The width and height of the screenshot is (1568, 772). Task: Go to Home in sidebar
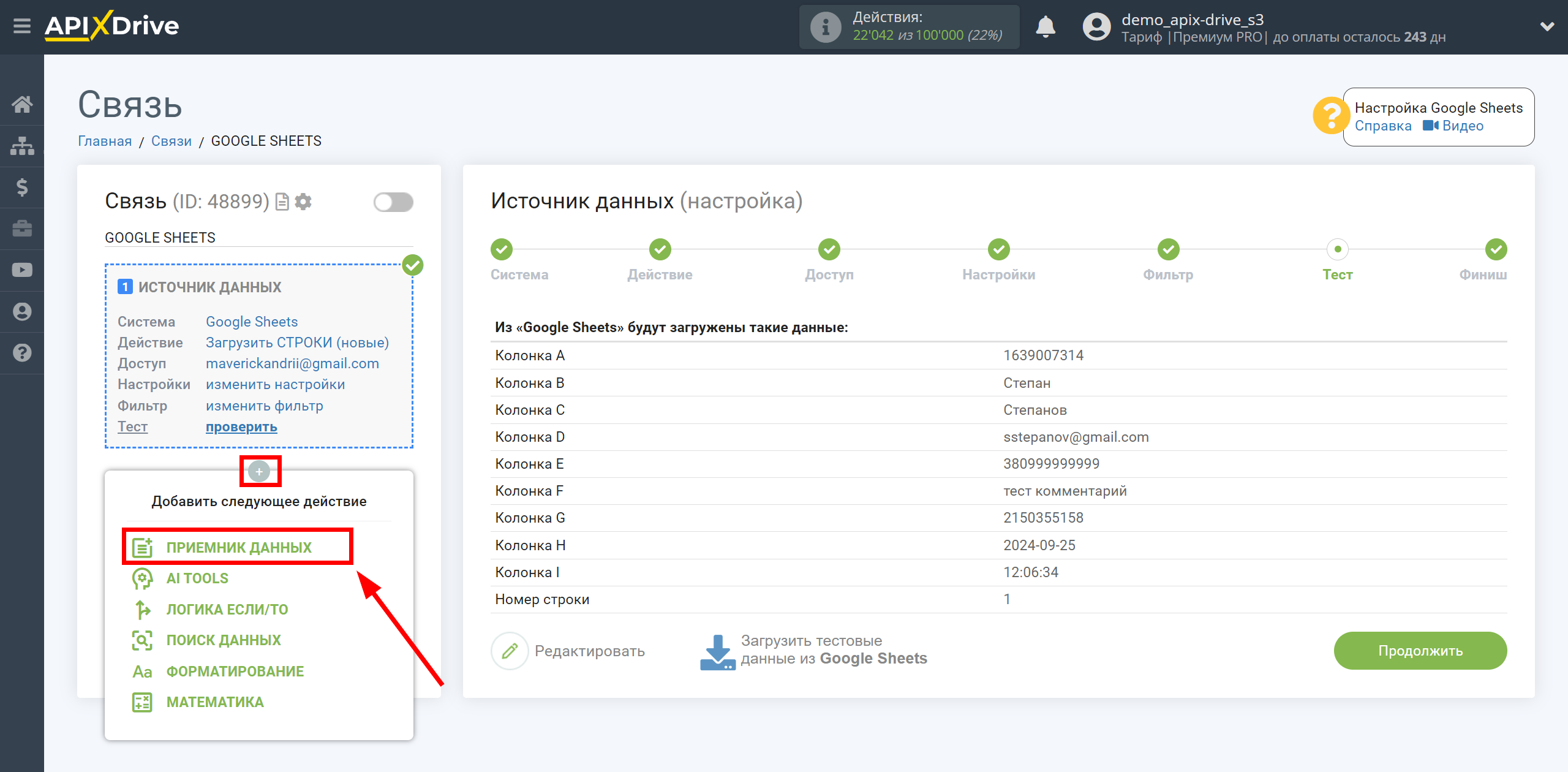pos(22,104)
